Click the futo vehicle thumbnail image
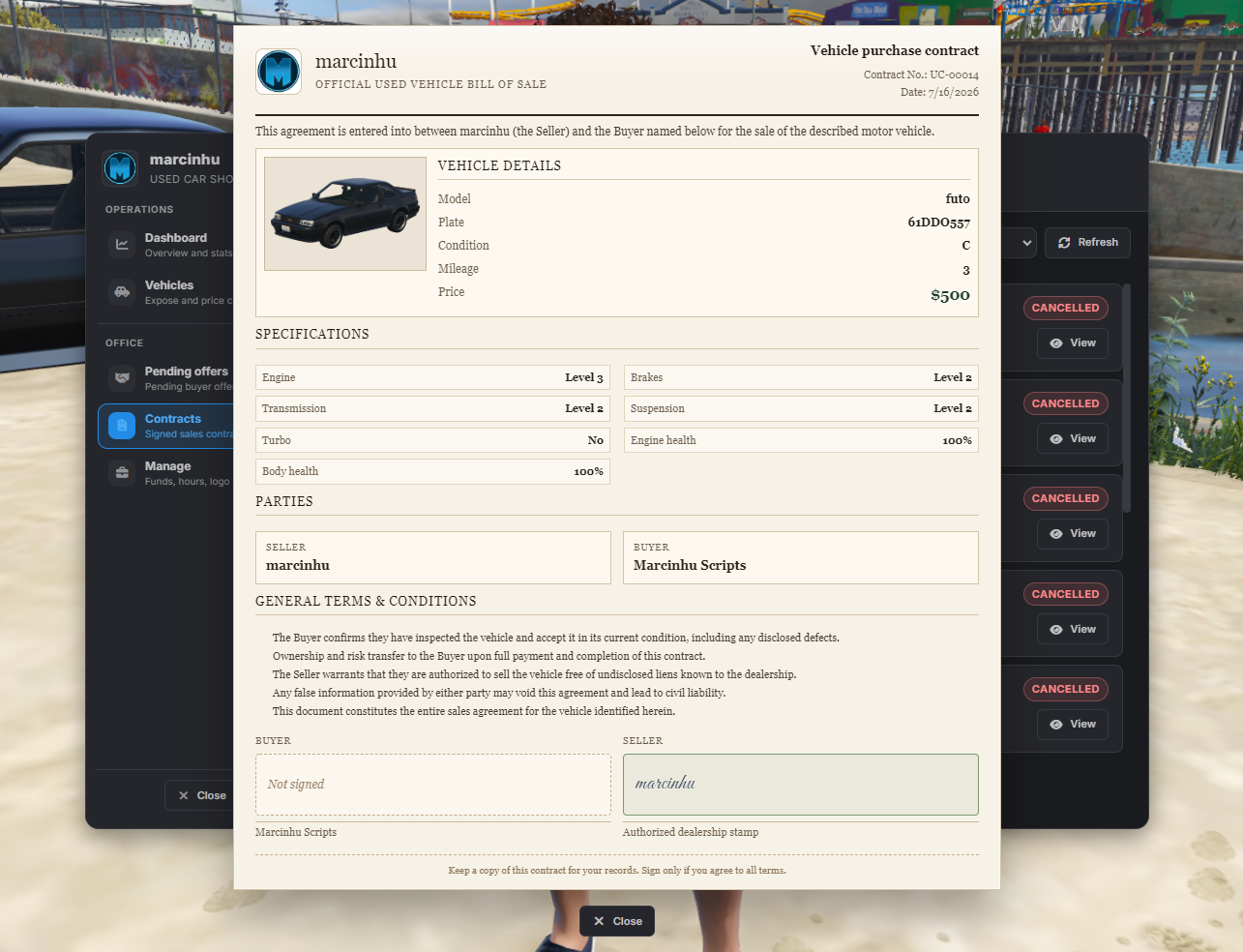 (345, 214)
